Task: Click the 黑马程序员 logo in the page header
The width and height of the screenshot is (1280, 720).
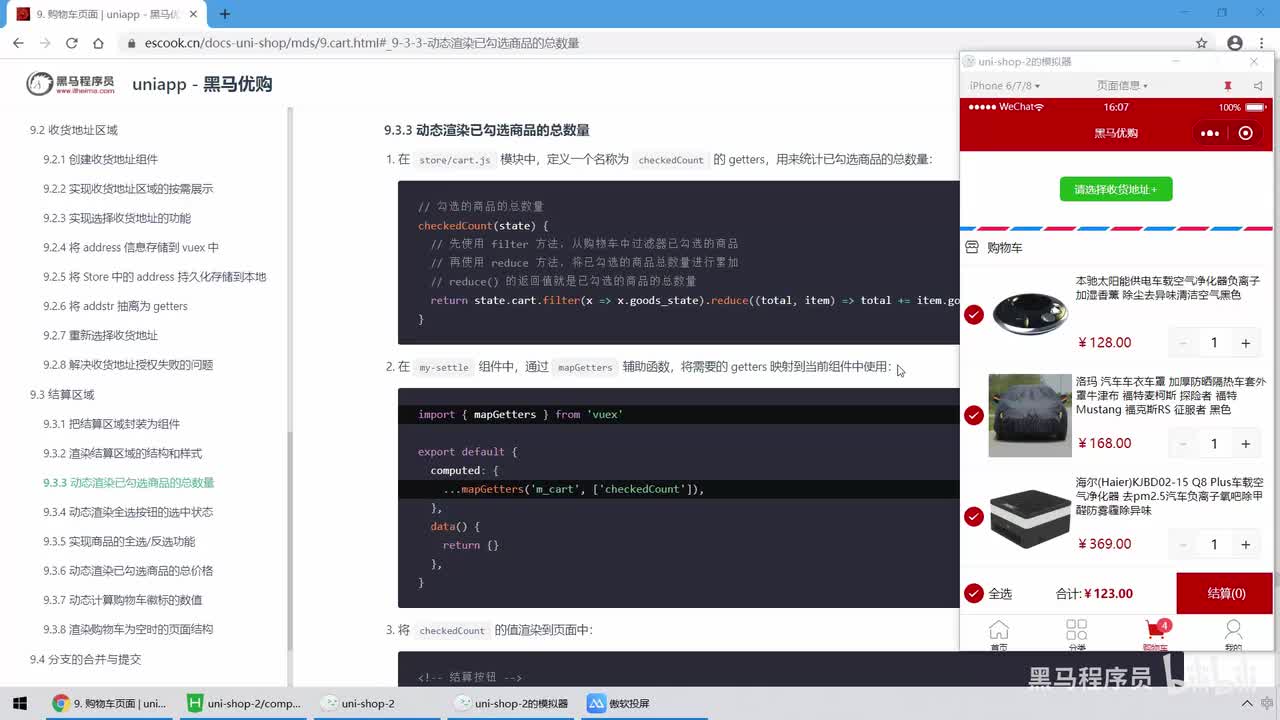Action: 70,84
